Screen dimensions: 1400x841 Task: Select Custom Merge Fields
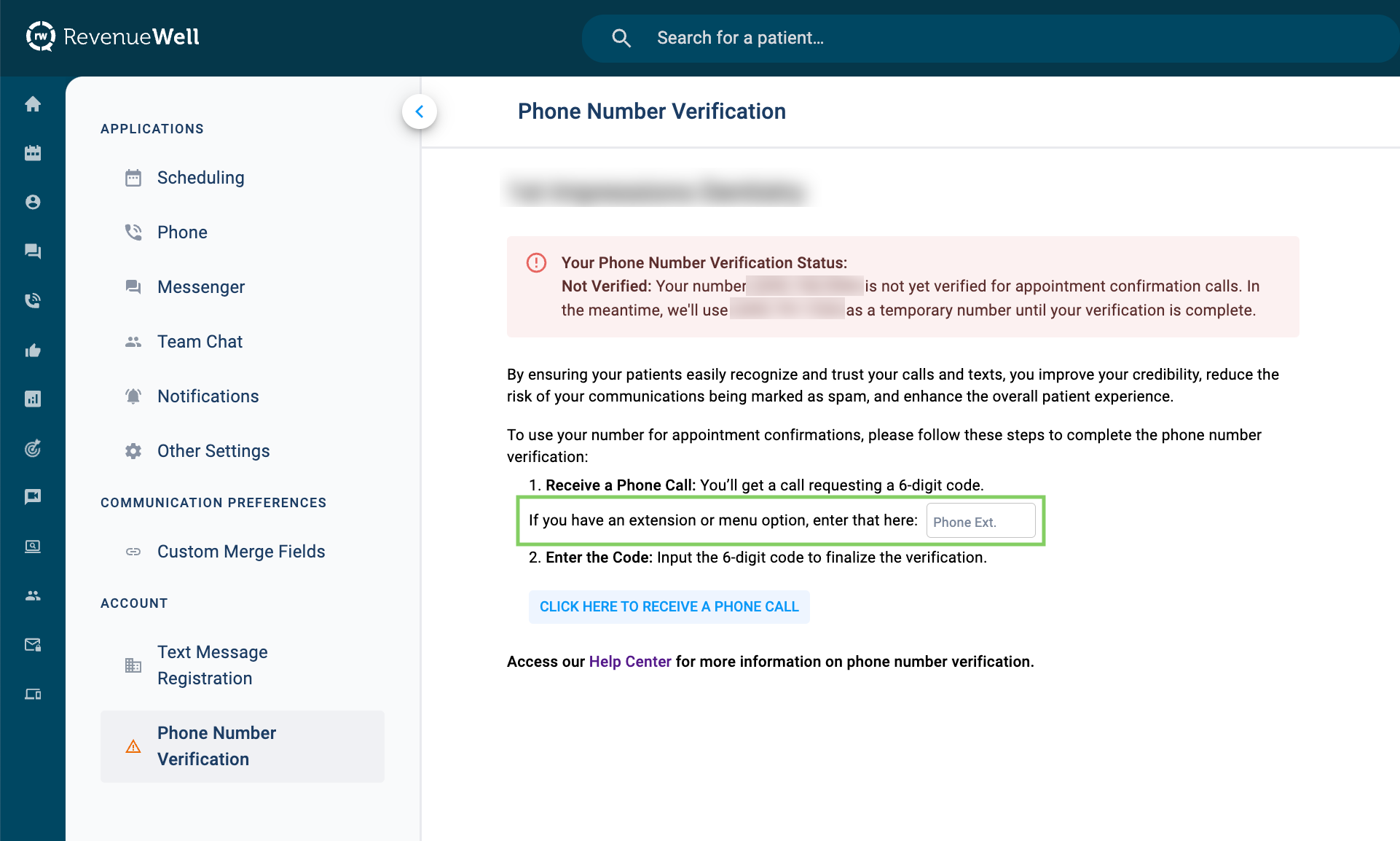click(x=241, y=552)
